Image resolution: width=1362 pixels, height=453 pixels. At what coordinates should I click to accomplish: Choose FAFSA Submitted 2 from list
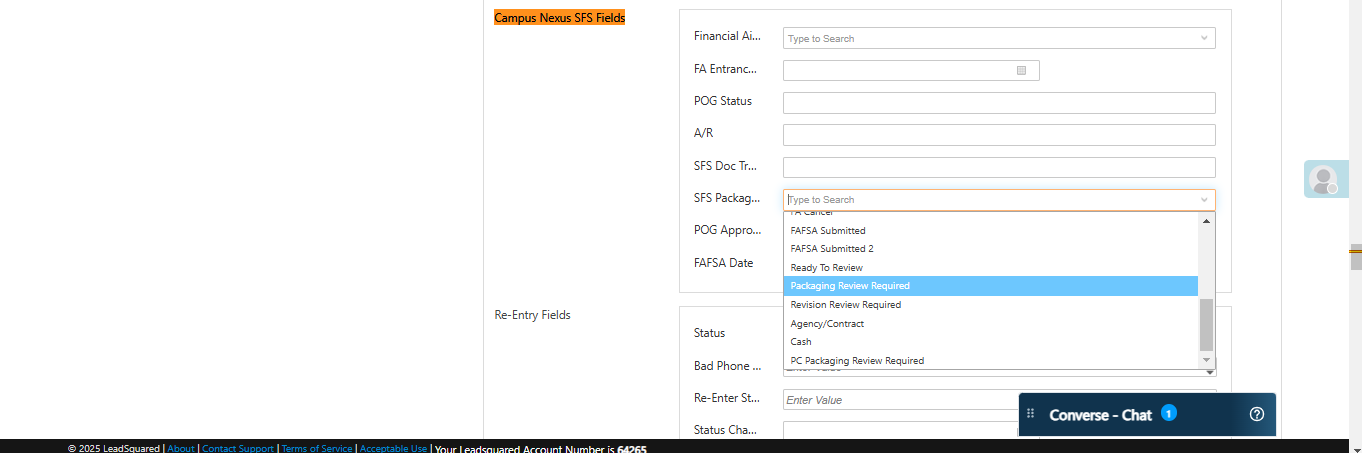832,249
